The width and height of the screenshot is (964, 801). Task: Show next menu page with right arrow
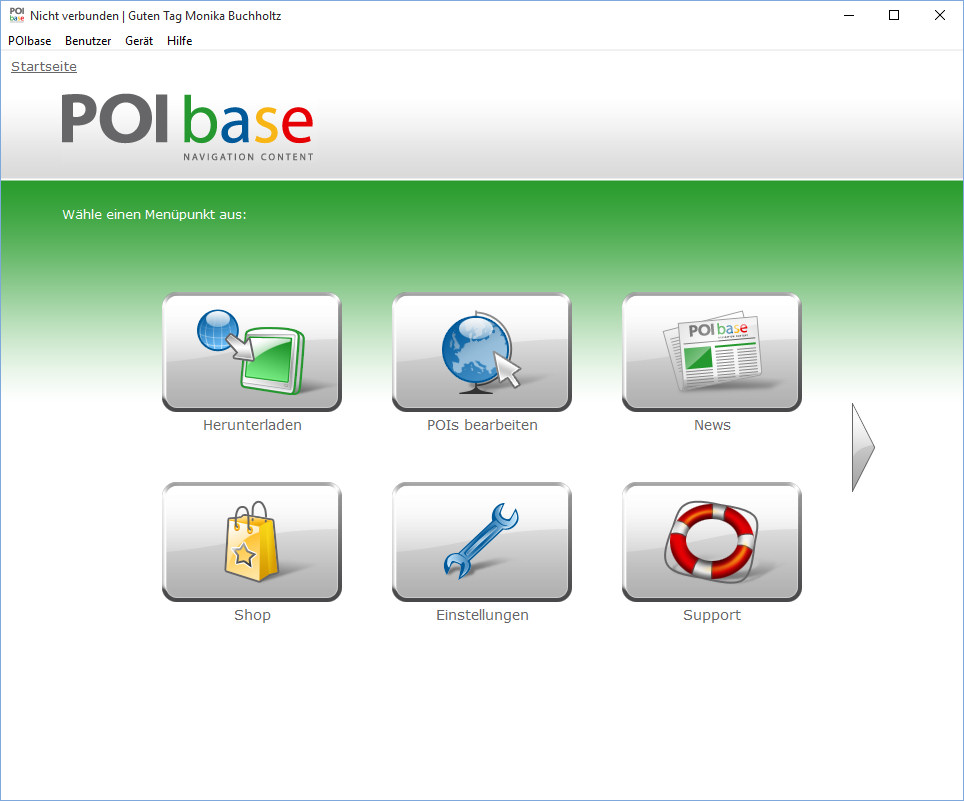pyautogui.click(x=862, y=447)
